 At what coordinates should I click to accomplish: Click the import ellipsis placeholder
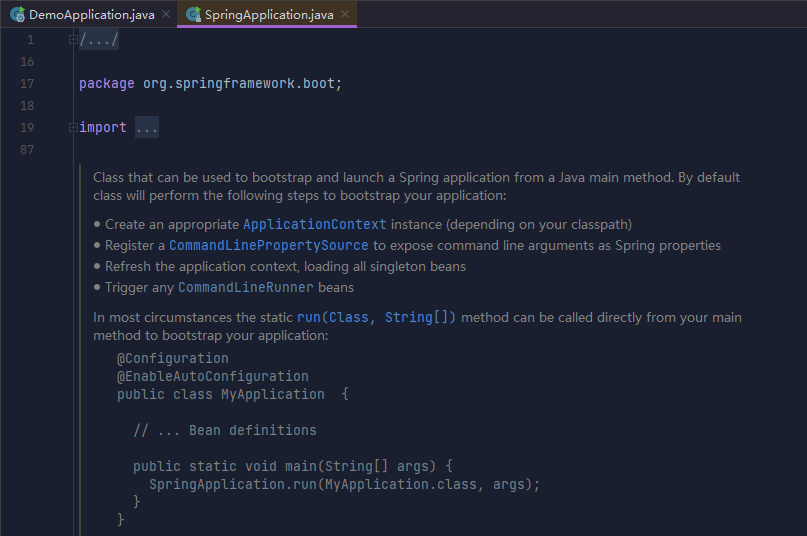(147, 128)
